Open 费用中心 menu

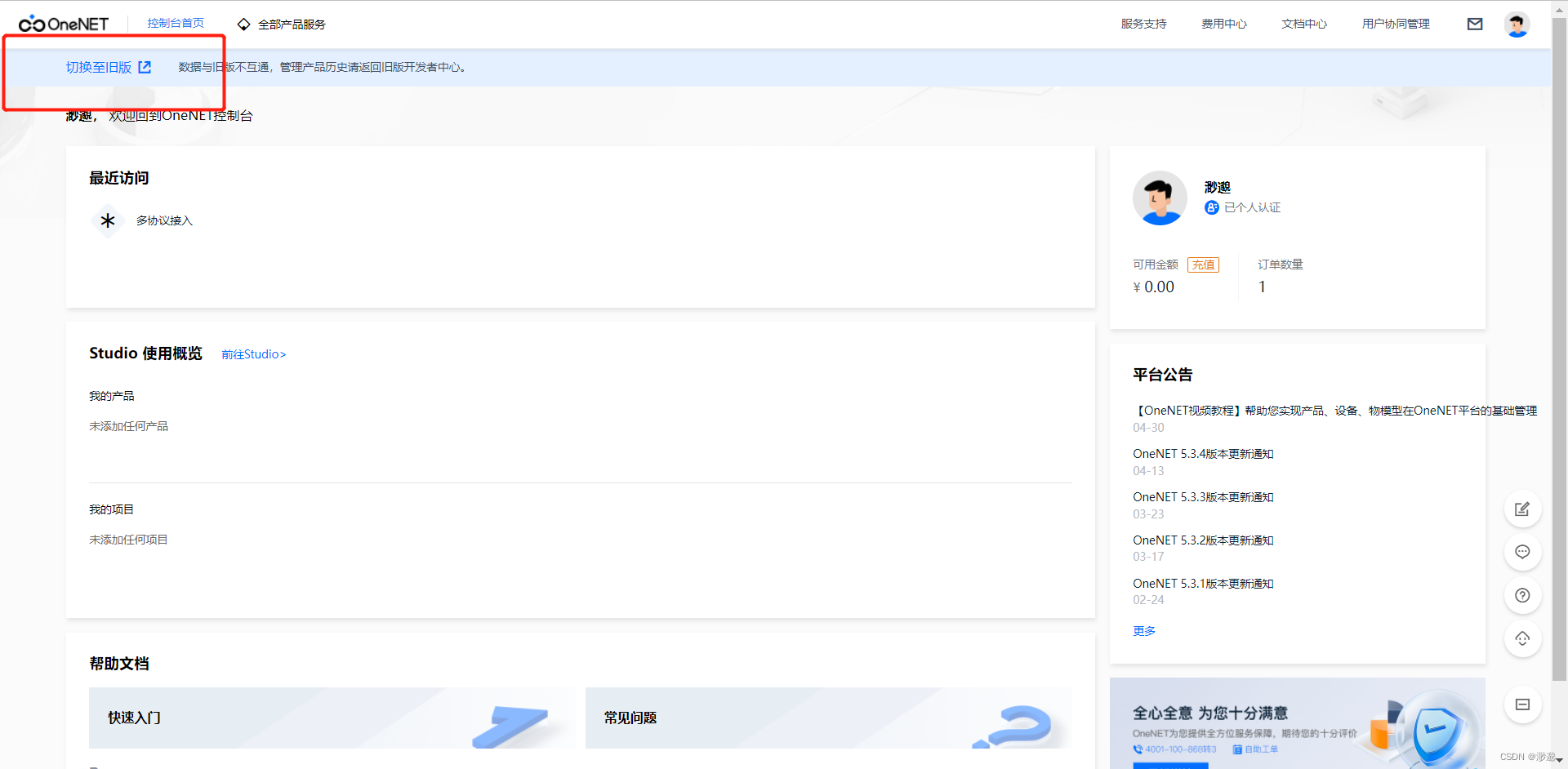pos(1223,24)
